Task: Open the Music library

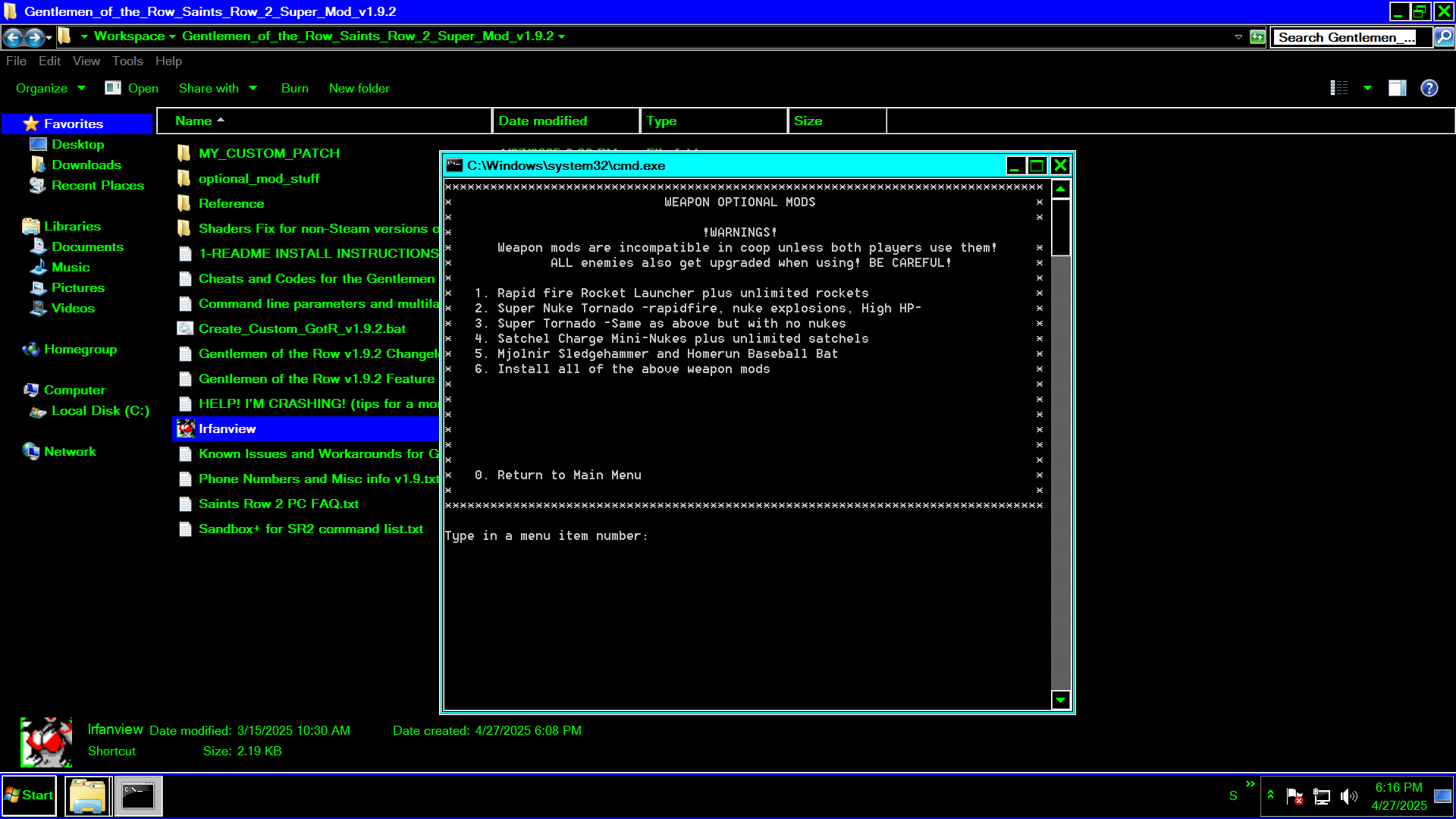Action: tap(71, 268)
